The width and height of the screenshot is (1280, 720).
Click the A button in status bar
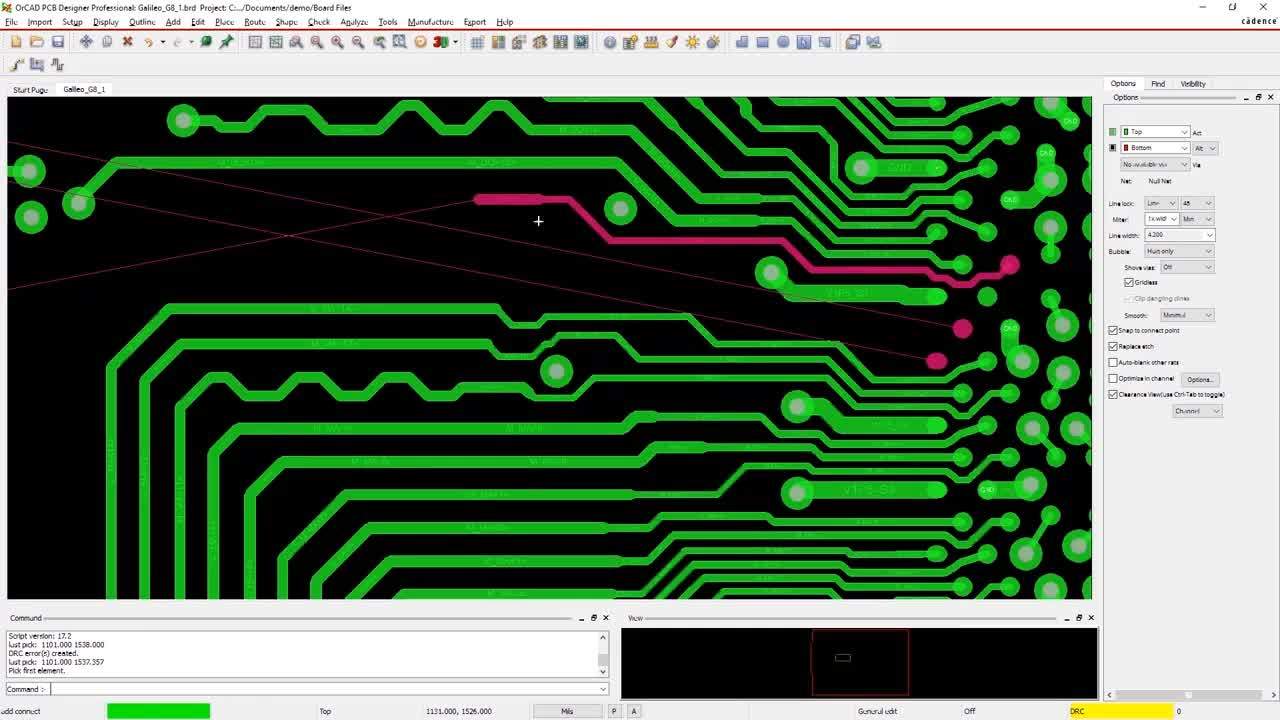(634, 711)
